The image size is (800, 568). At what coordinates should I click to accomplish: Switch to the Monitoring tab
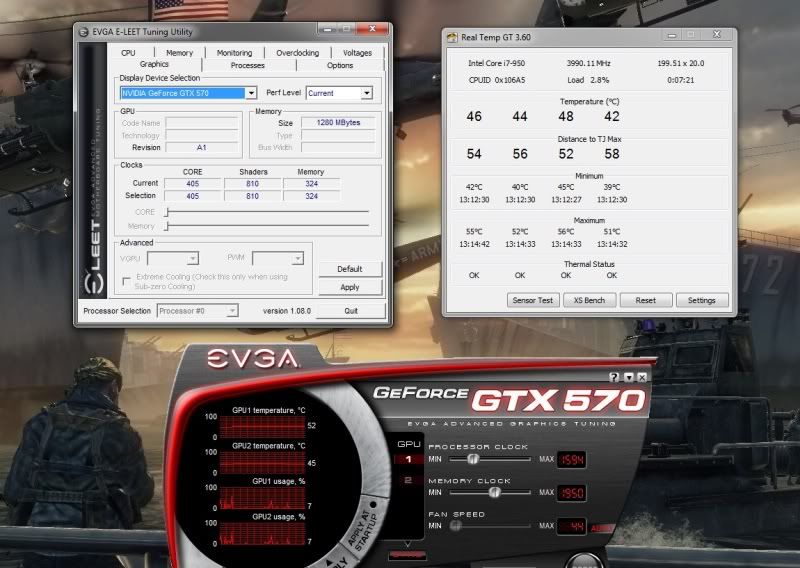[235, 53]
